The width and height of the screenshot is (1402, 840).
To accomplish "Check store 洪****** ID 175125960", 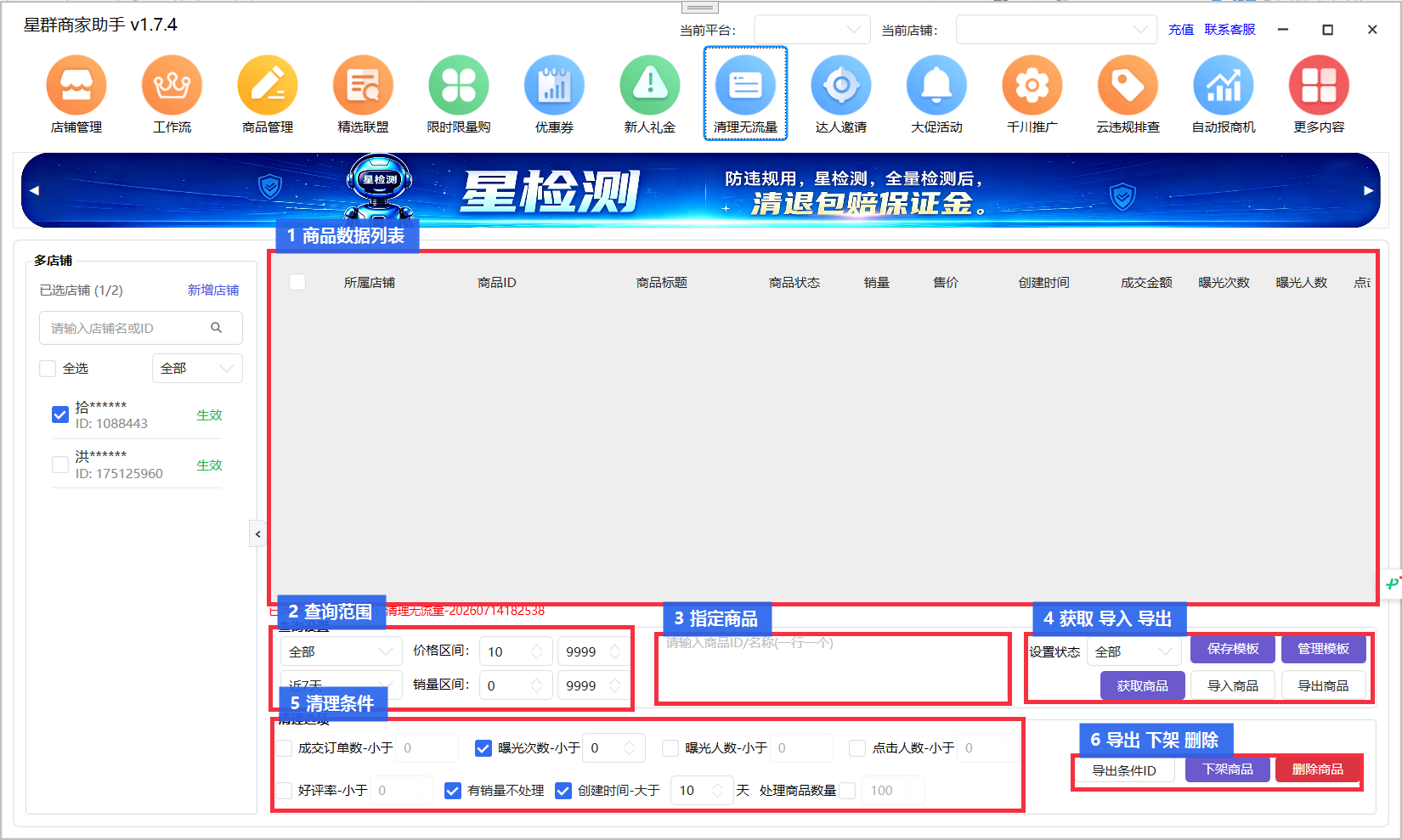I will point(60,465).
